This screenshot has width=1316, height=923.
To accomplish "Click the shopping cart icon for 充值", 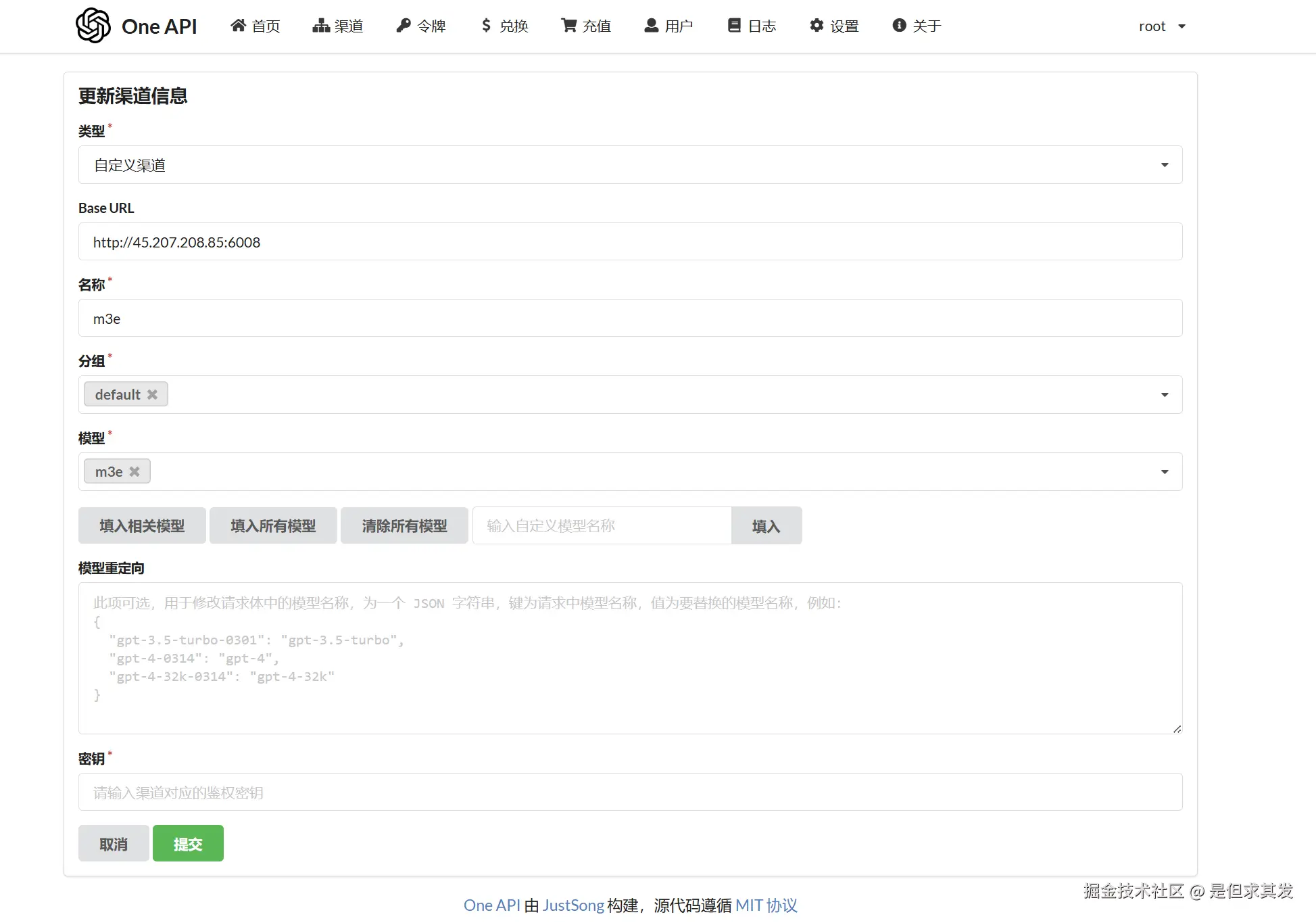I will pos(569,26).
